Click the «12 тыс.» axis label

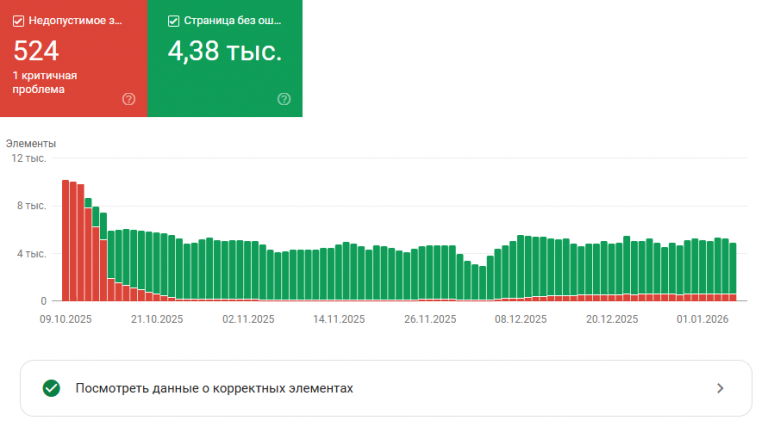29,158
